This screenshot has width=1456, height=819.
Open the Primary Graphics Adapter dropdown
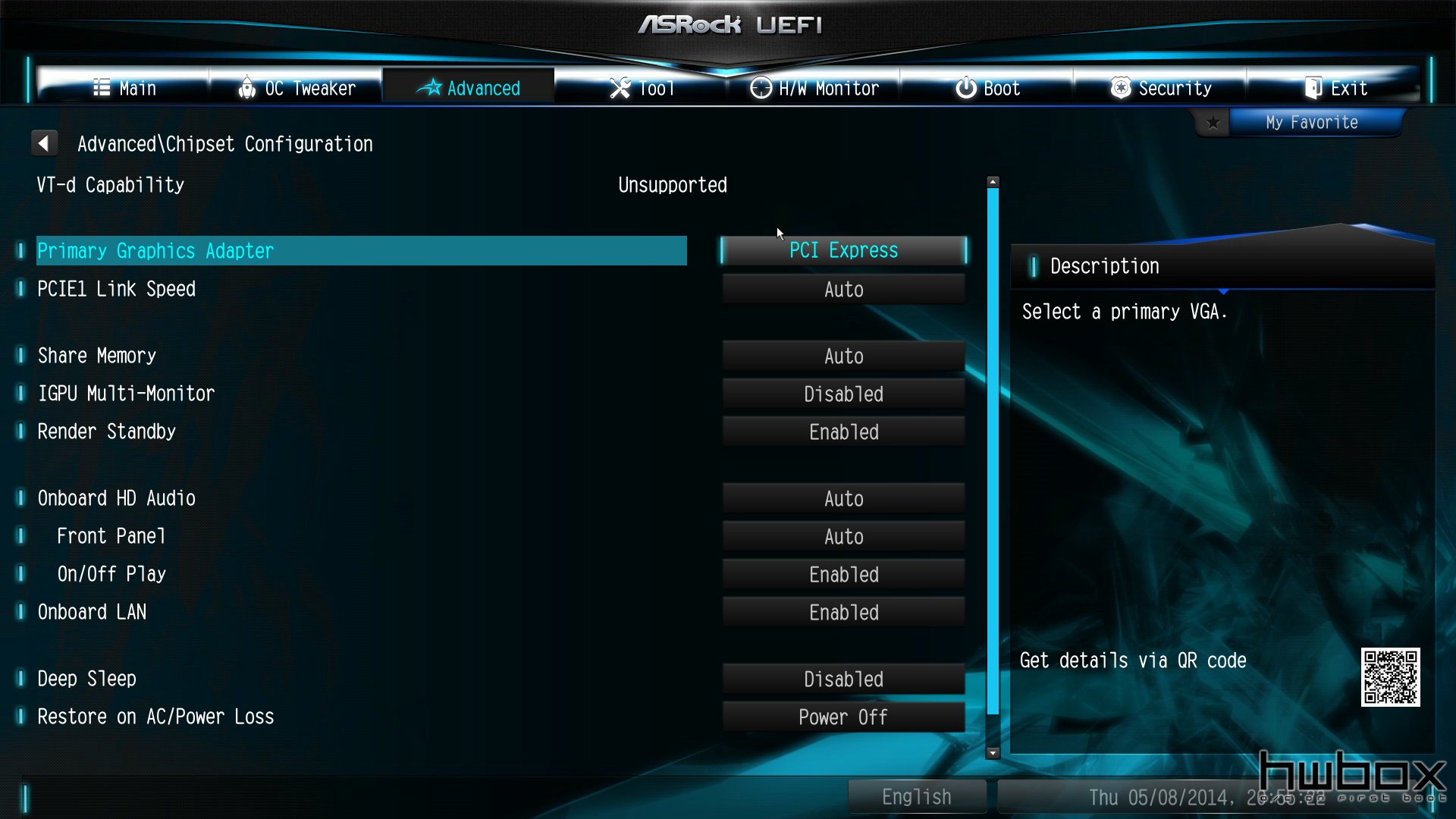click(843, 250)
